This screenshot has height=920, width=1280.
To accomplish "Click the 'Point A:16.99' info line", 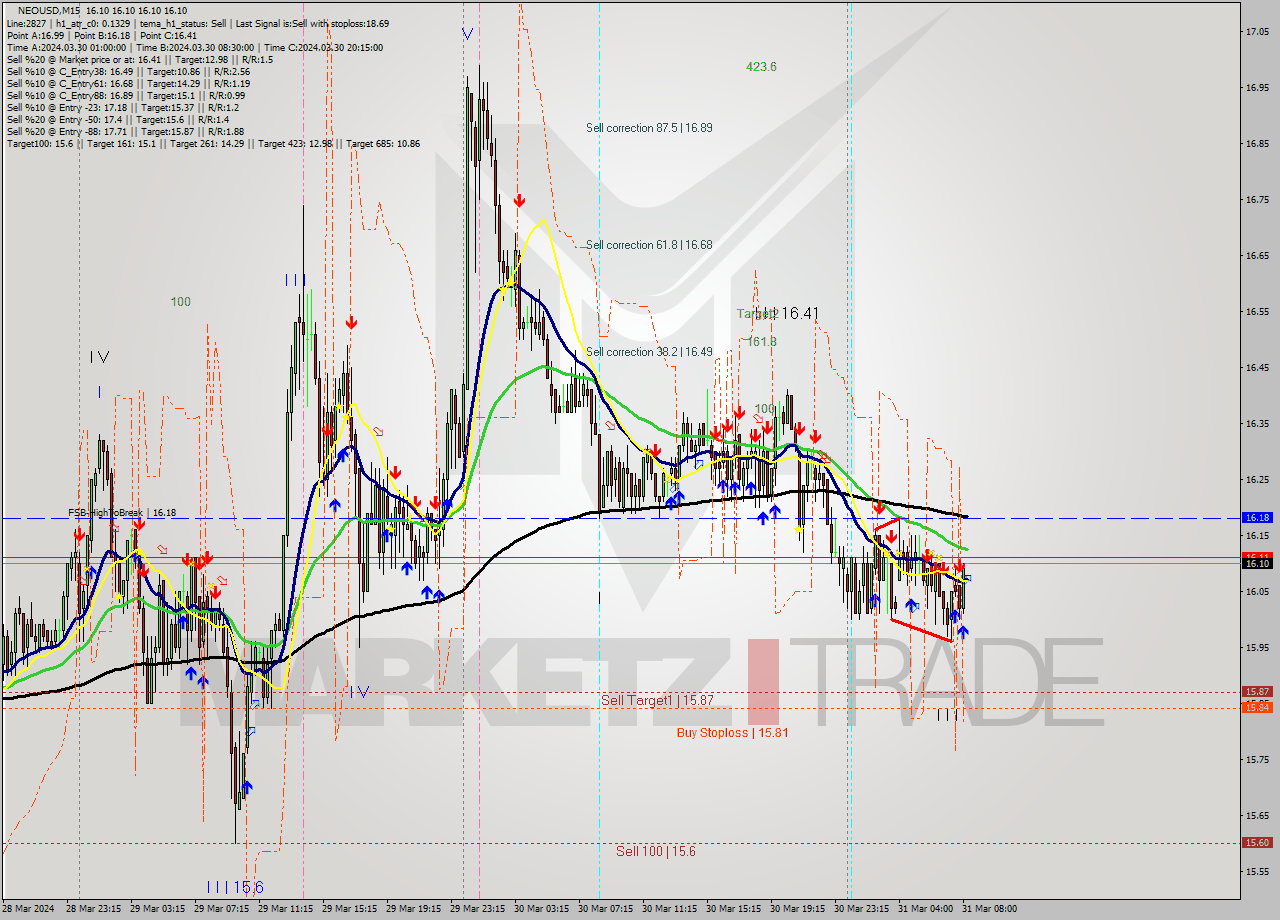I will [102, 35].
